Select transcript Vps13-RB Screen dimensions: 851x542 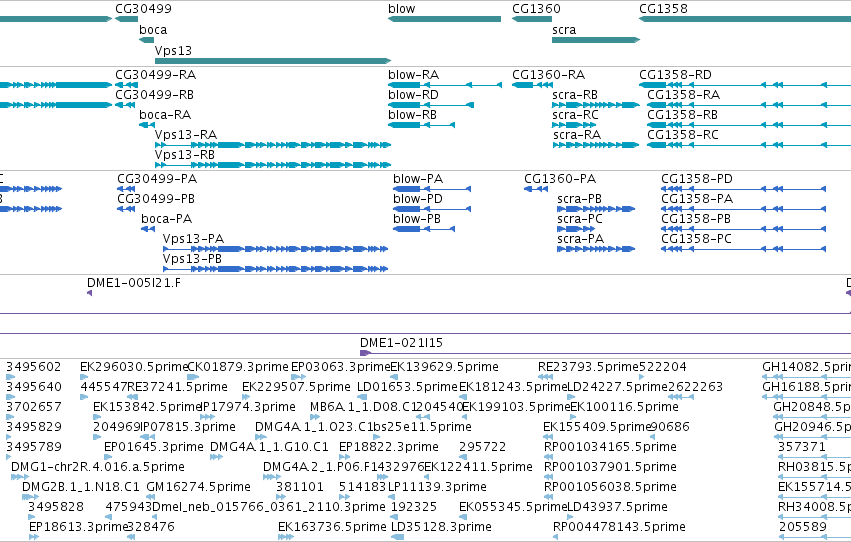(273, 165)
